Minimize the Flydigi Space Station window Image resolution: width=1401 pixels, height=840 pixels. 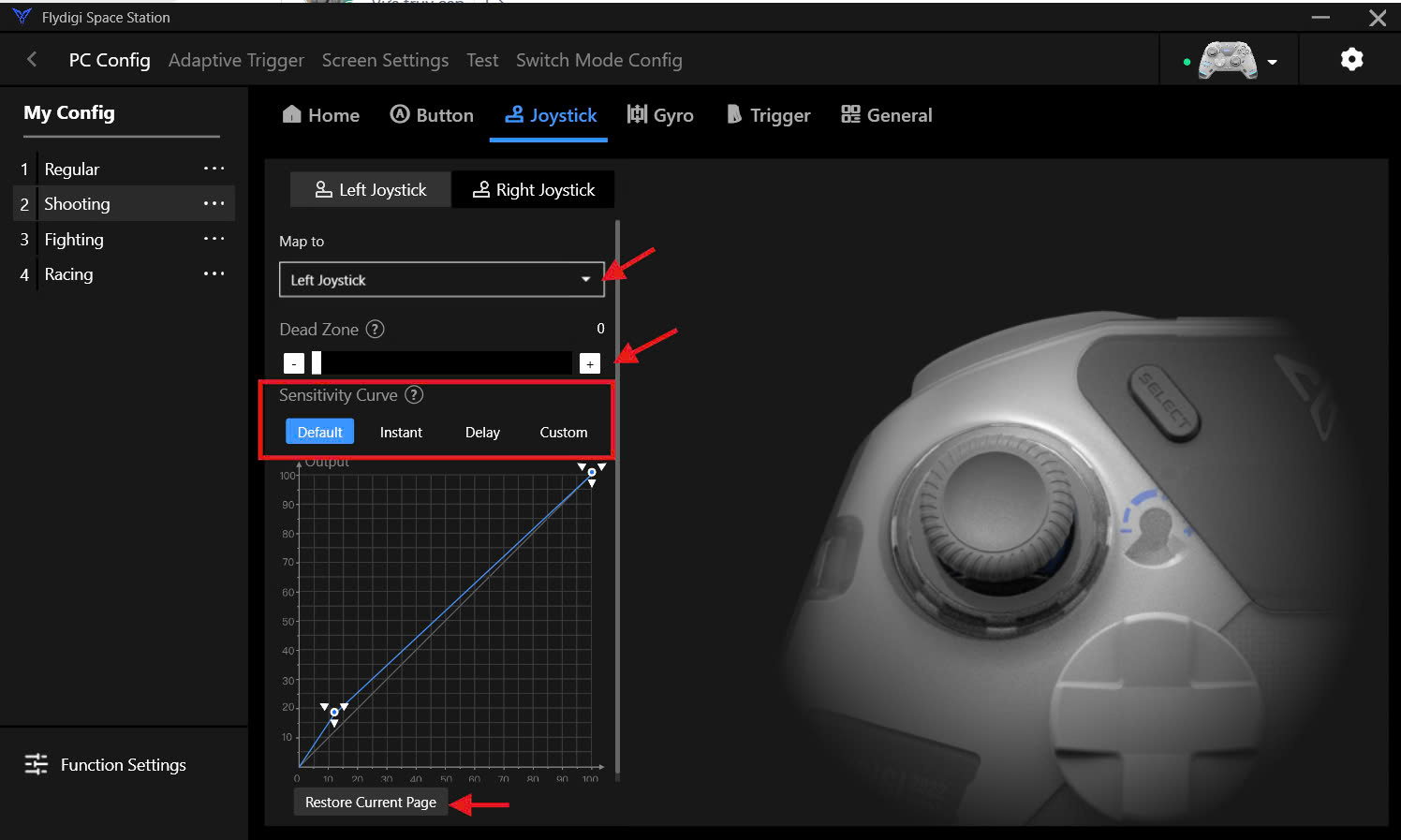point(1320,17)
